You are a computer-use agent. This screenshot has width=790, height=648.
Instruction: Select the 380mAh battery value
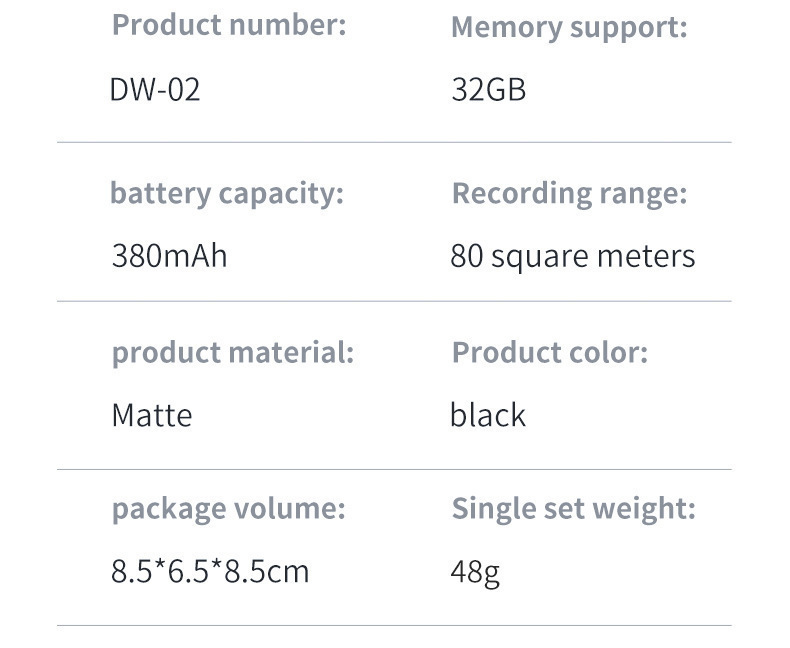point(169,256)
